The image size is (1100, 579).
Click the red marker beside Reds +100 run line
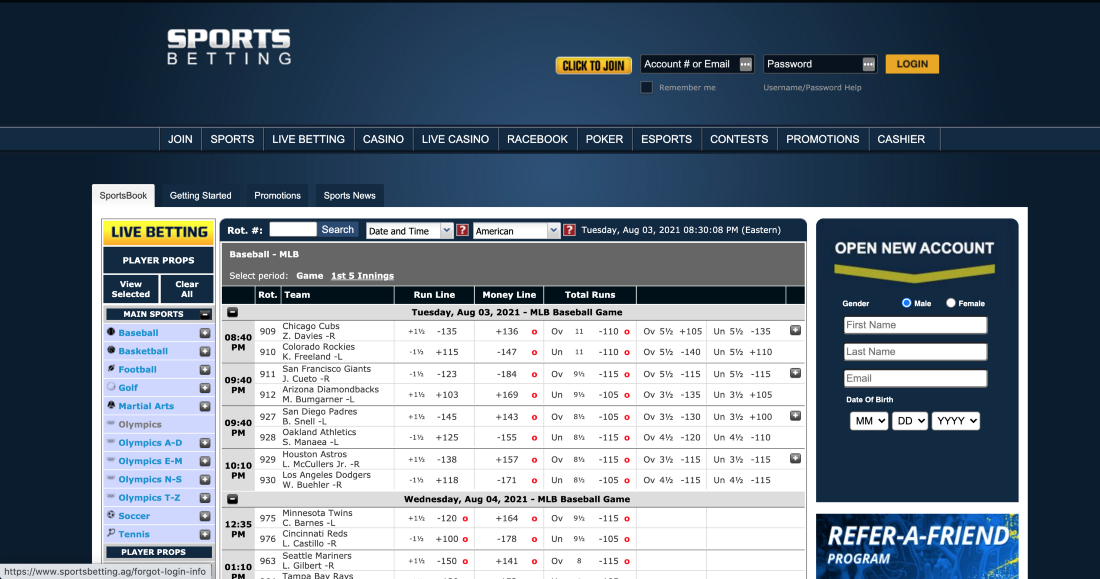tap(465, 539)
